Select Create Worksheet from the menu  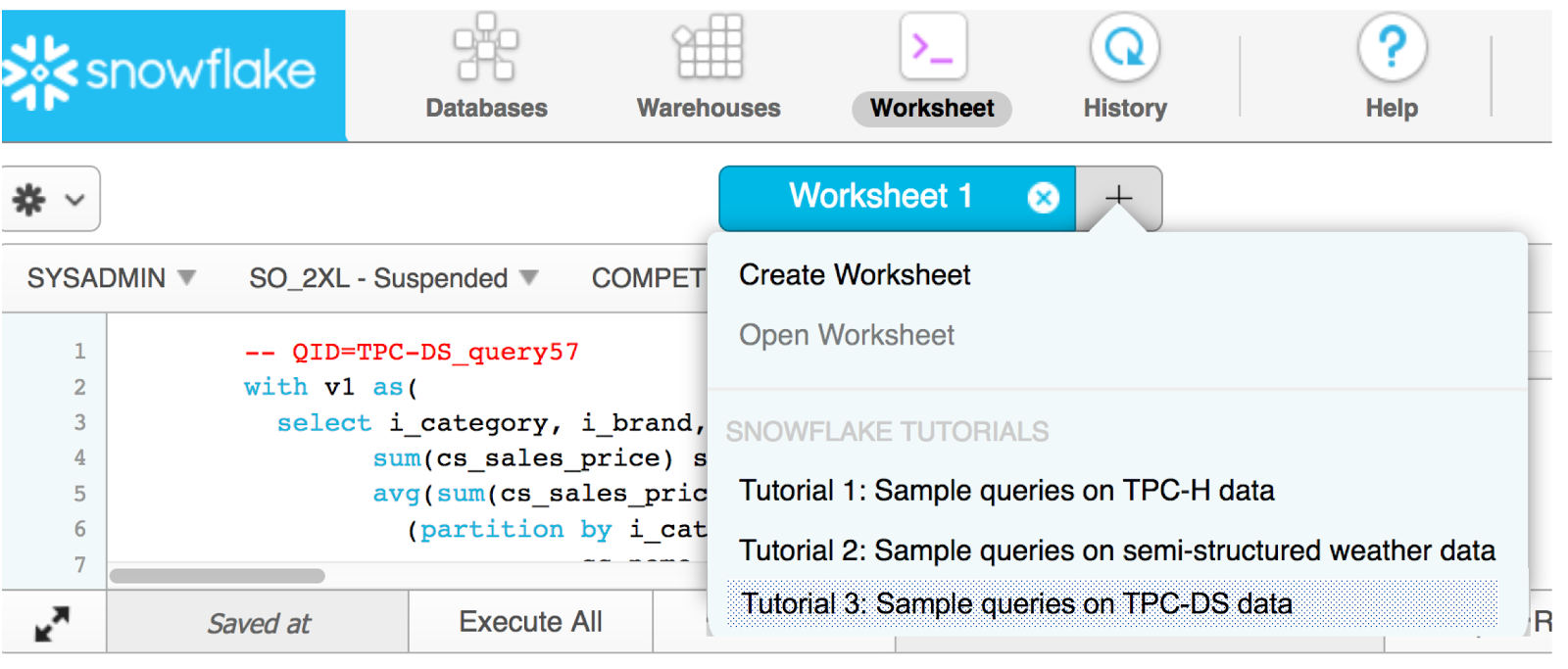855,275
